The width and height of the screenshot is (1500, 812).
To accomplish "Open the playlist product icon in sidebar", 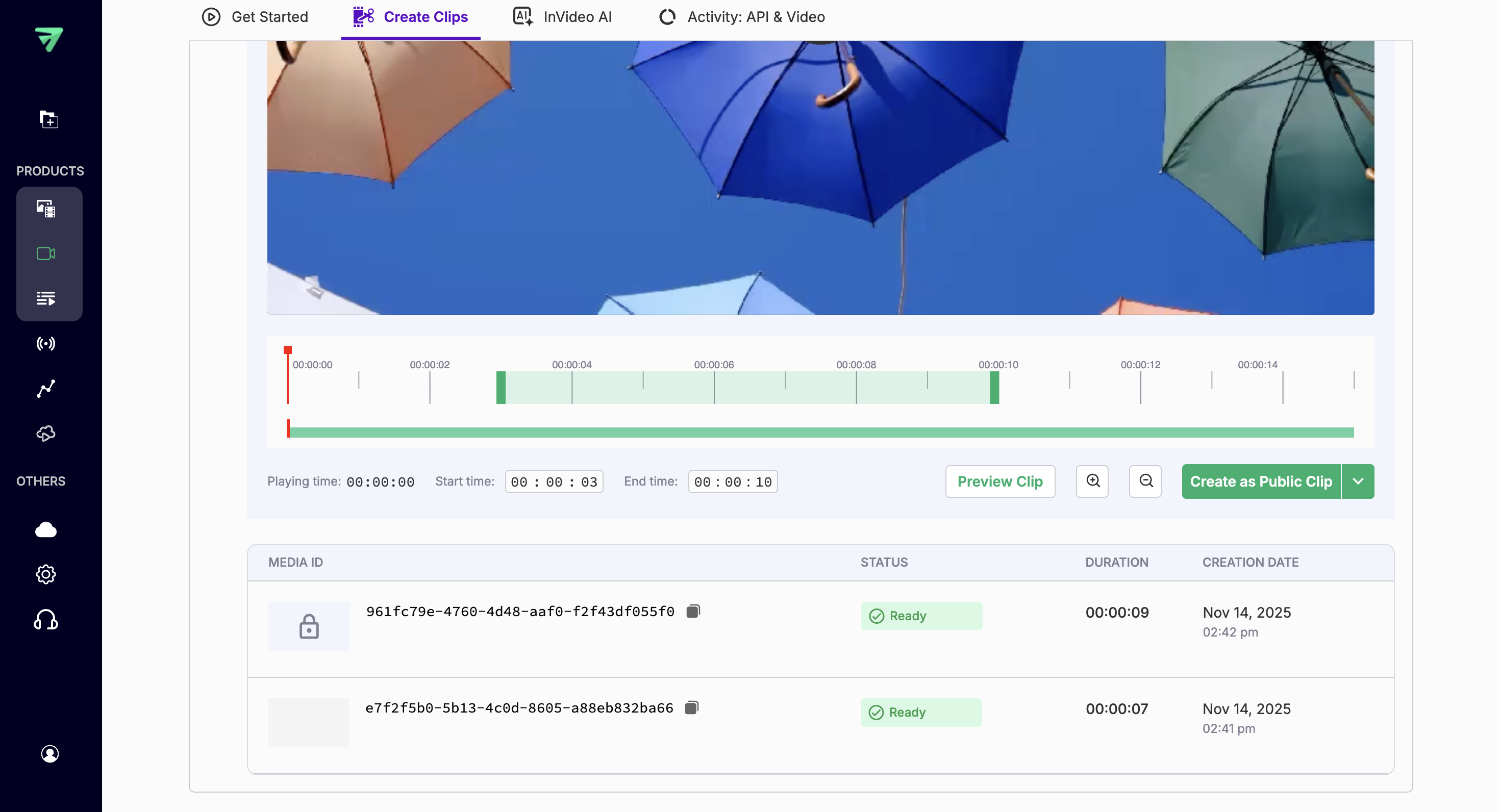I will click(x=45, y=298).
